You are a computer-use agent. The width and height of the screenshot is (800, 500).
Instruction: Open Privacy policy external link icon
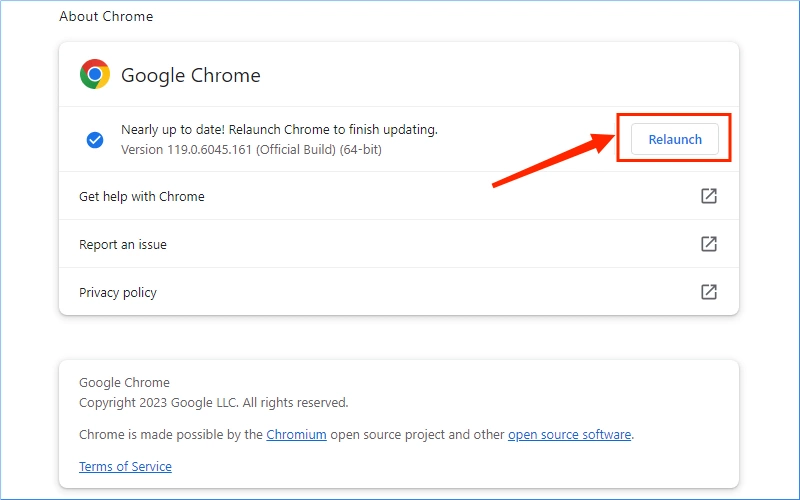click(709, 292)
